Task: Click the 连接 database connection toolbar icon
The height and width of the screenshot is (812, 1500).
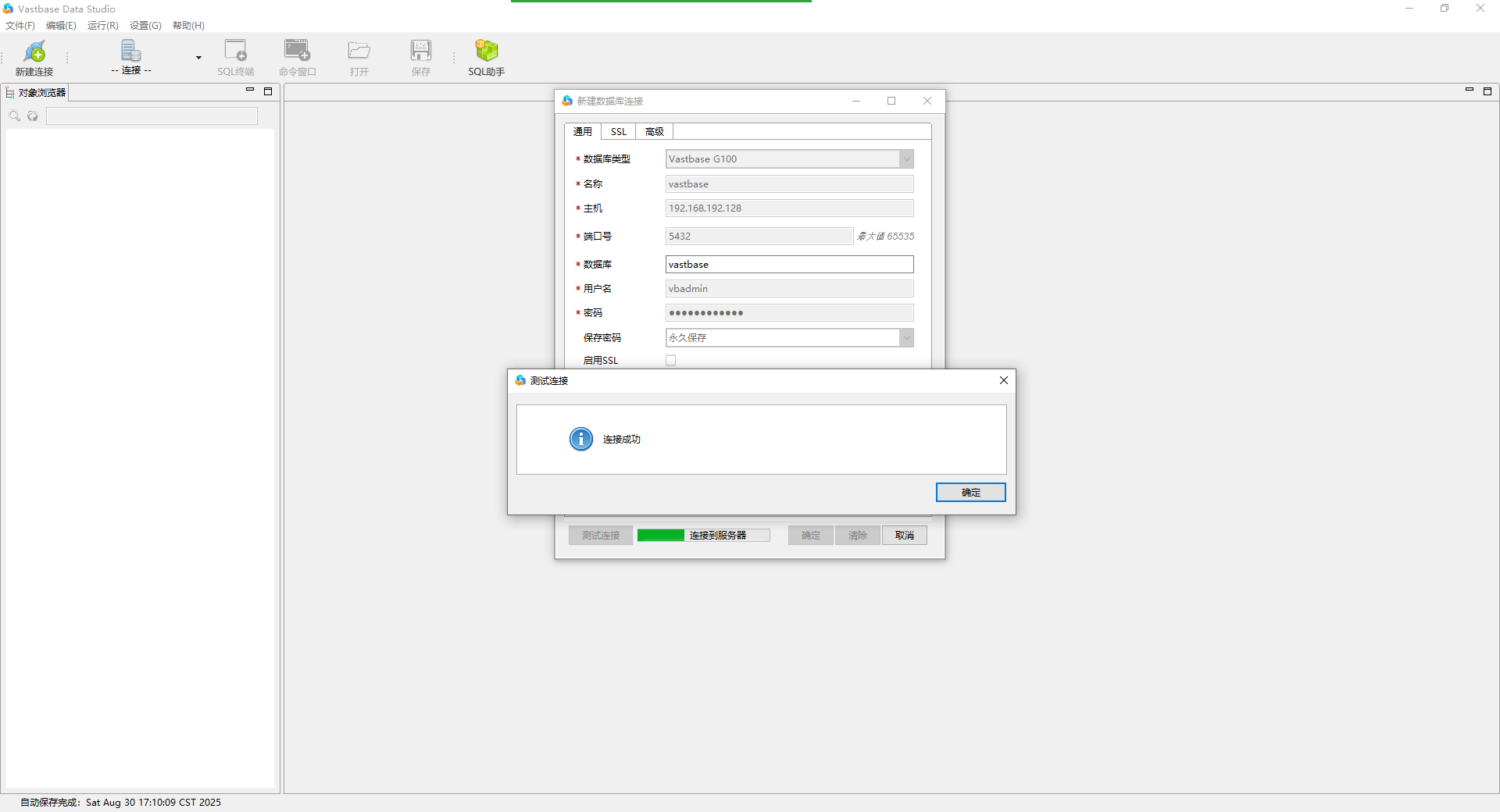Action: 131,58
